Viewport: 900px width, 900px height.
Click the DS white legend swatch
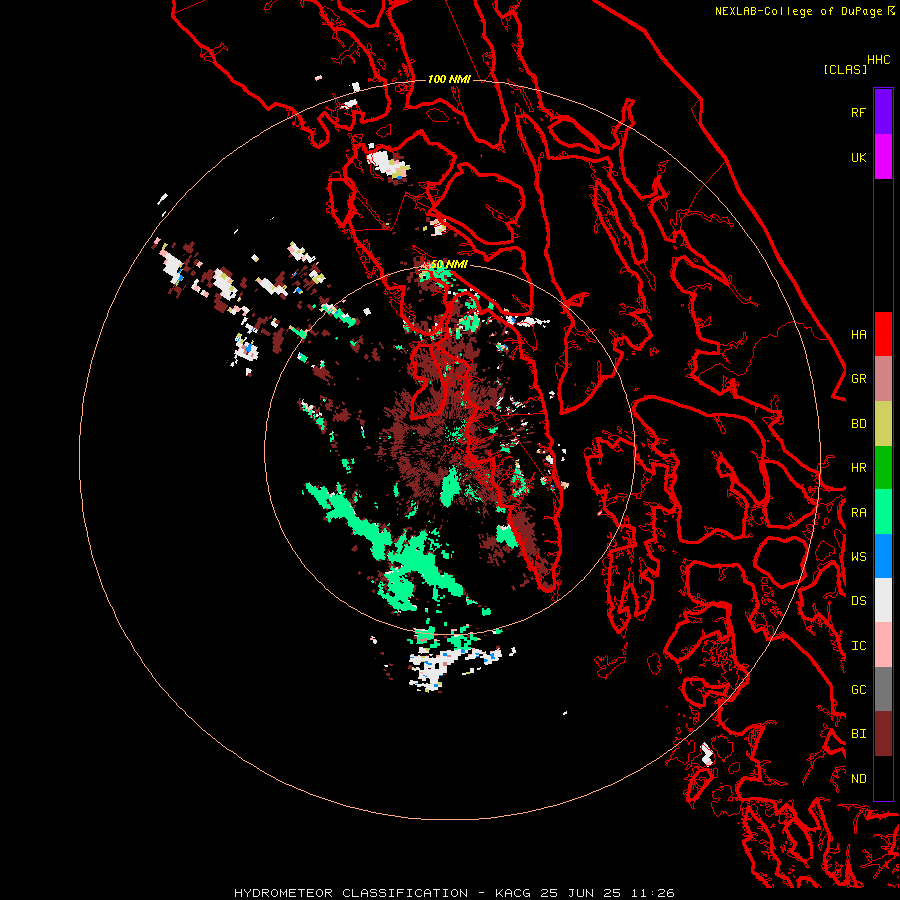tap(883, 600)
